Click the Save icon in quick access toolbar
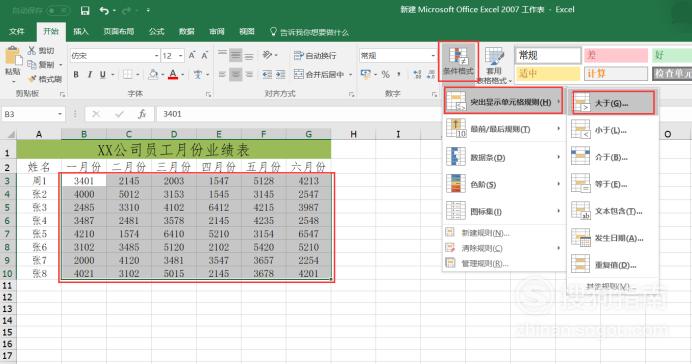Screen dimensions: 692x364 85,10
